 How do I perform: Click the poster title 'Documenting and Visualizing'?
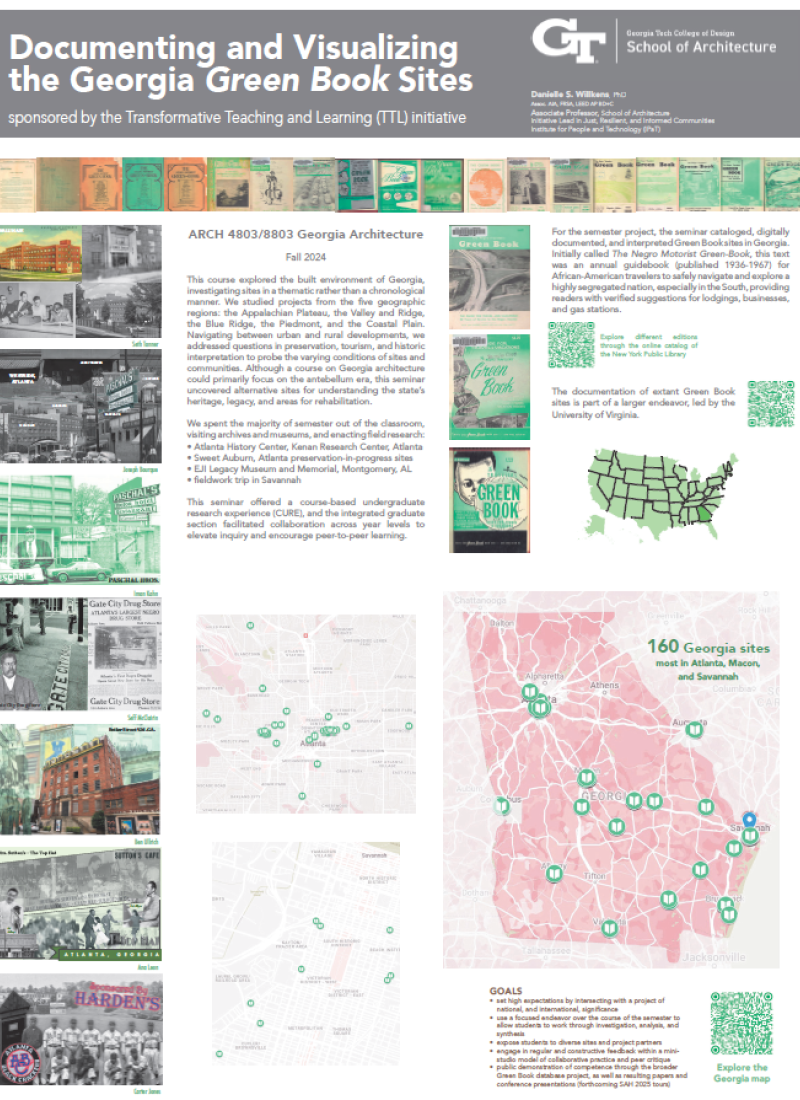[234, 48]
